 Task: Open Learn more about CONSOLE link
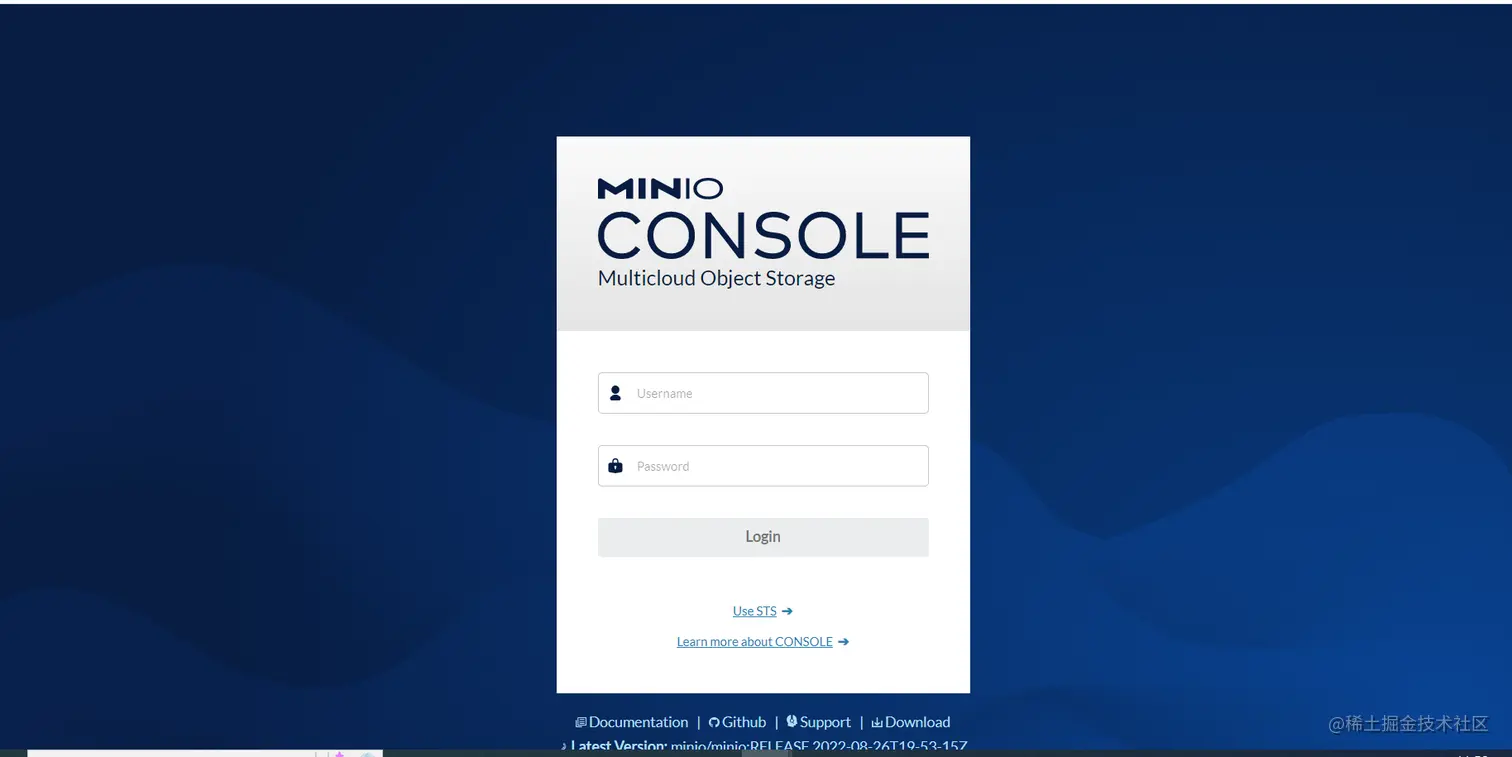click(755, 642)
